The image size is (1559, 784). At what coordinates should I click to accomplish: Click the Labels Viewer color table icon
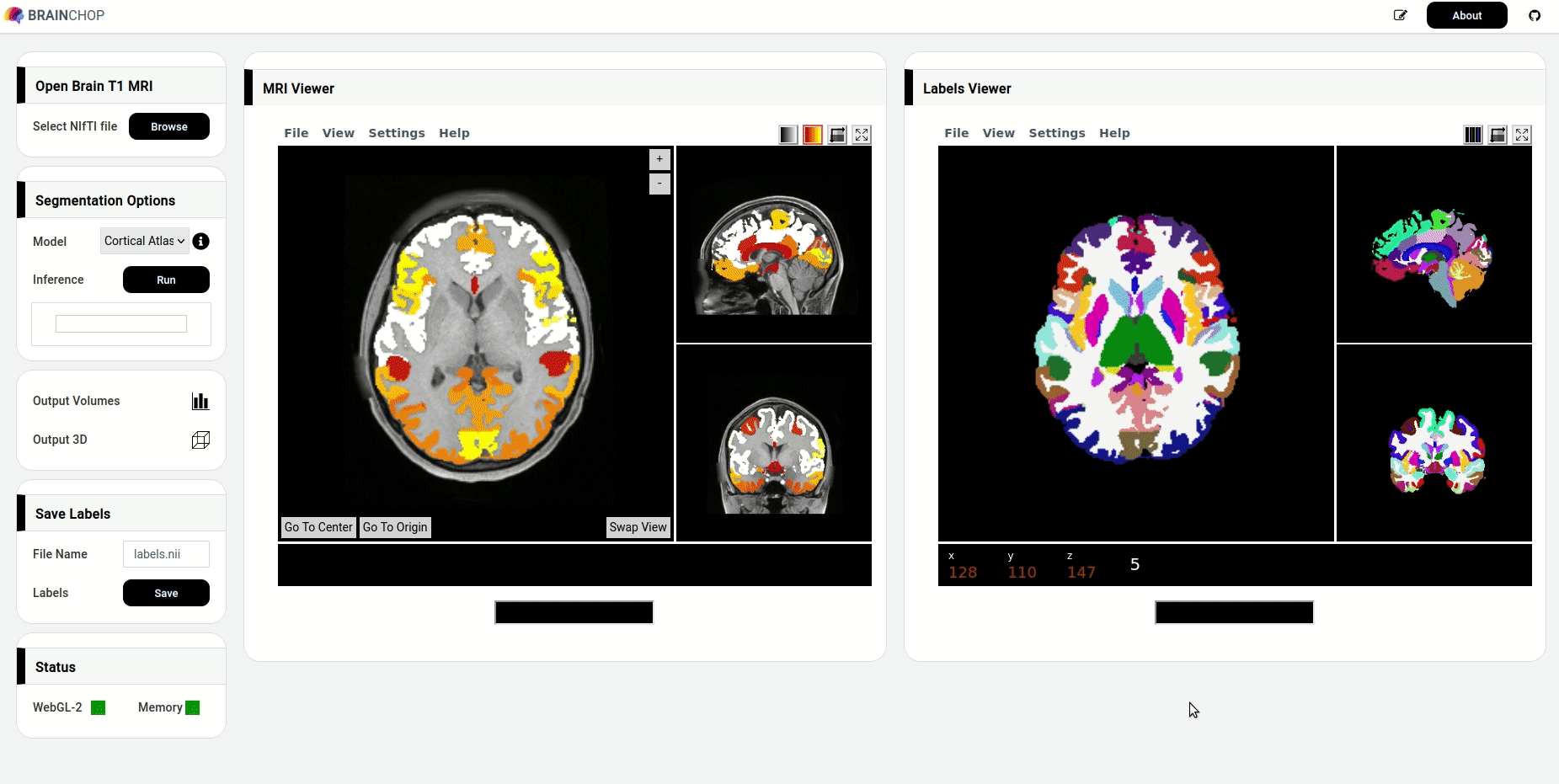pos(1472,135)
